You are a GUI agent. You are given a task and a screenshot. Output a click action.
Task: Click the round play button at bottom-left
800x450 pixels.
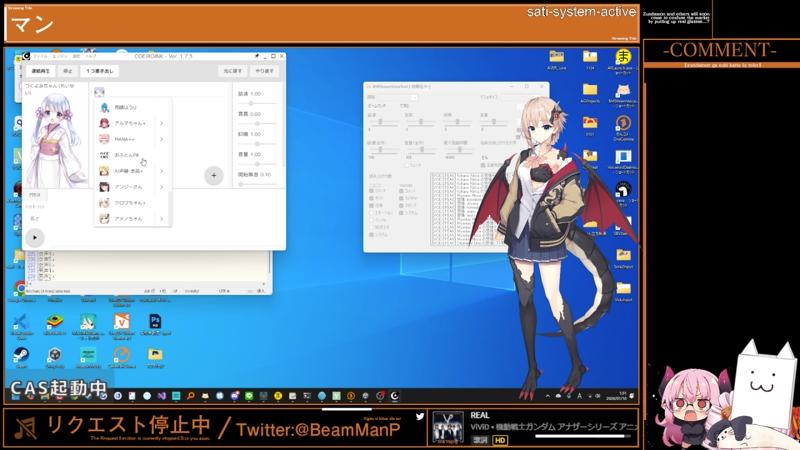pyautogui.click(x=35, y=237)
